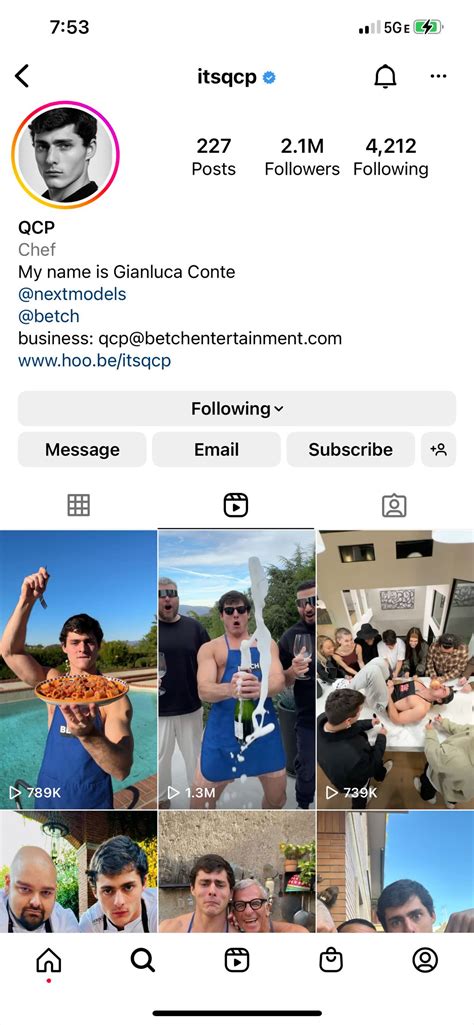474x1025 pixels.
Task: Switch to the tagged photos tab
Action: click(x=394, y=505)
